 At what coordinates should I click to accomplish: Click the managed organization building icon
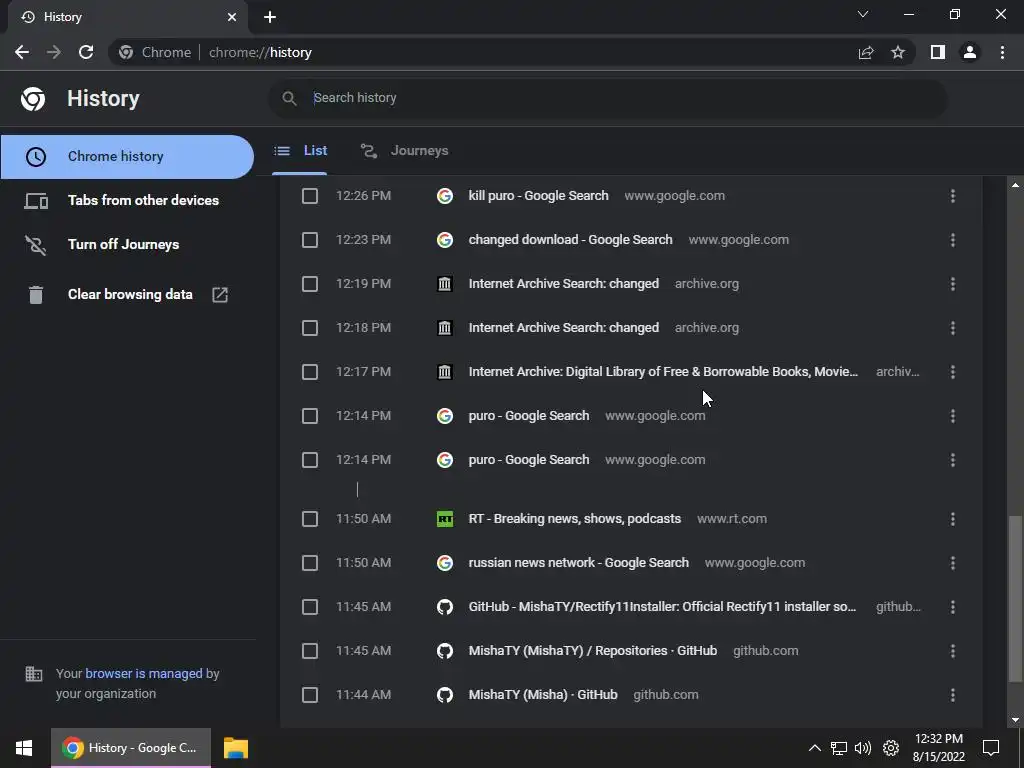click(34, 674)
